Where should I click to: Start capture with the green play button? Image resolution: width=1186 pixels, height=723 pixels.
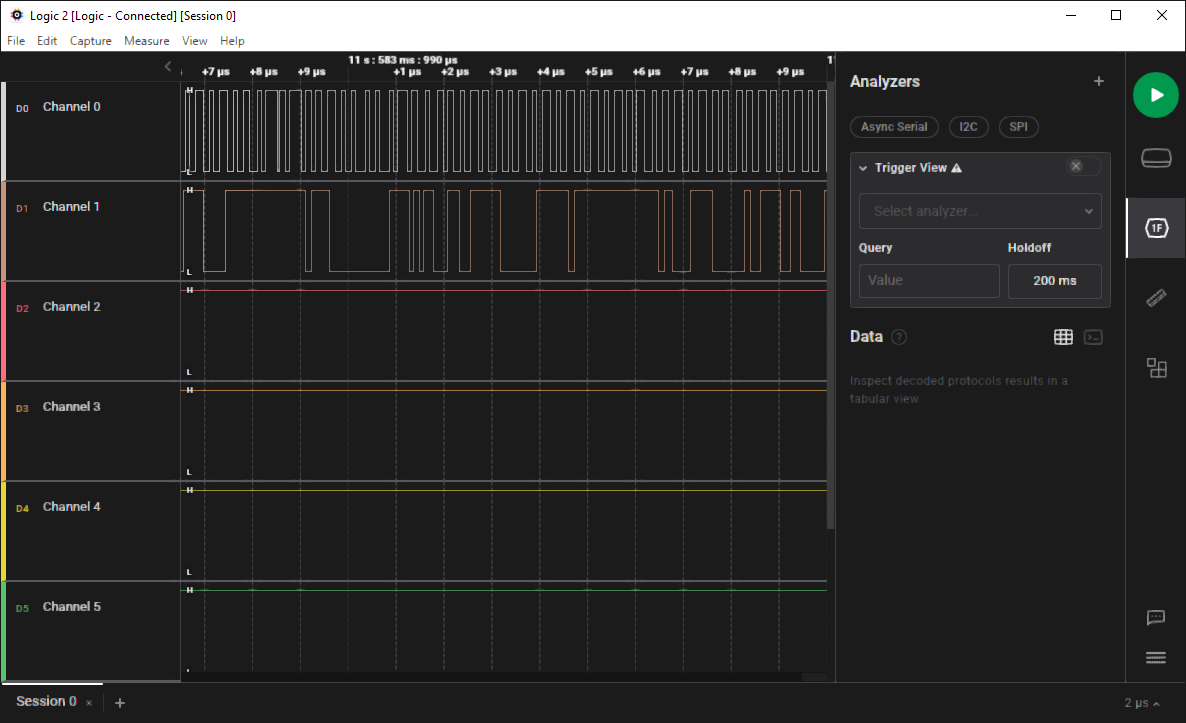click(1155, 95)
